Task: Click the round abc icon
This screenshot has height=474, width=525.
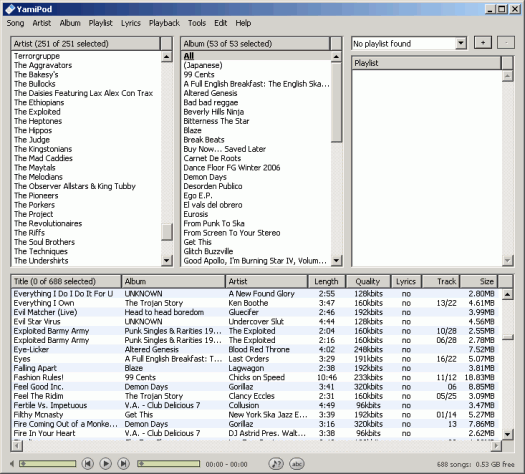Action: (x=297, y=464)
